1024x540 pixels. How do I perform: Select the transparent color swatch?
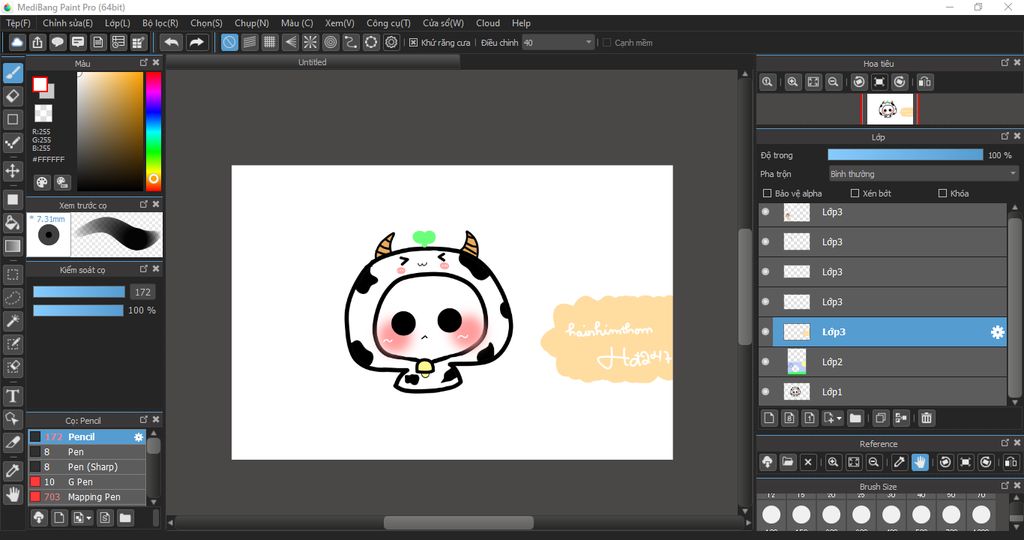tap(43, 114)
